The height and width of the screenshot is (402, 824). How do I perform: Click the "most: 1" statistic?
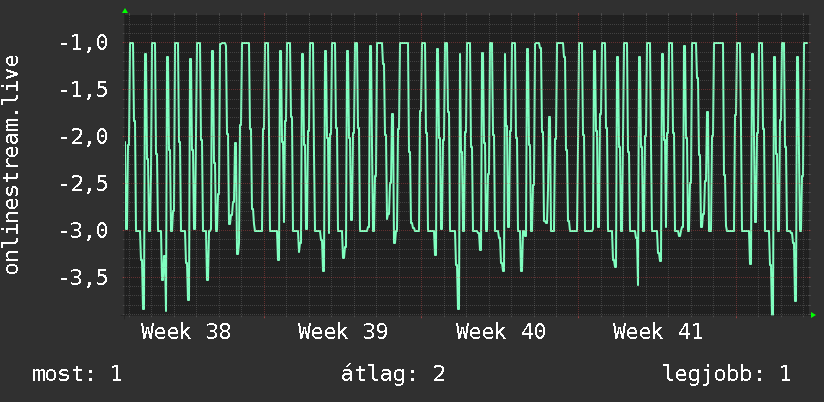click(77, 374)
